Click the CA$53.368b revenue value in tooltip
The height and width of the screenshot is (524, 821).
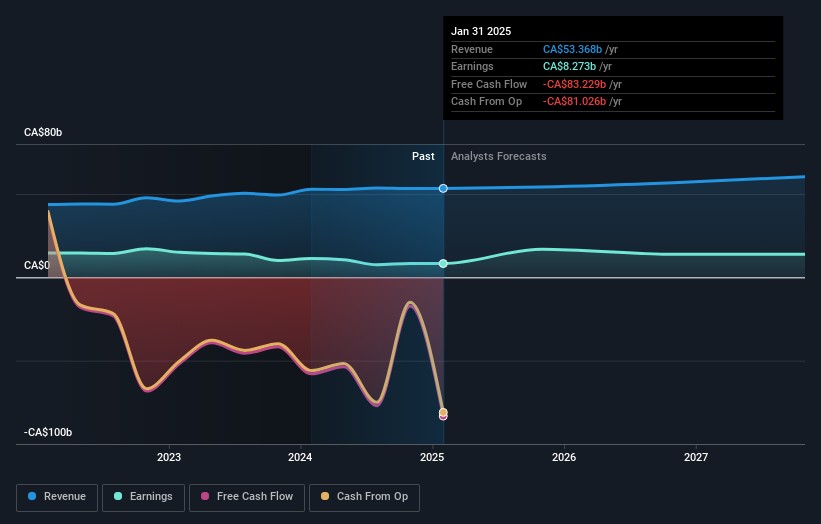coord(573,50)
